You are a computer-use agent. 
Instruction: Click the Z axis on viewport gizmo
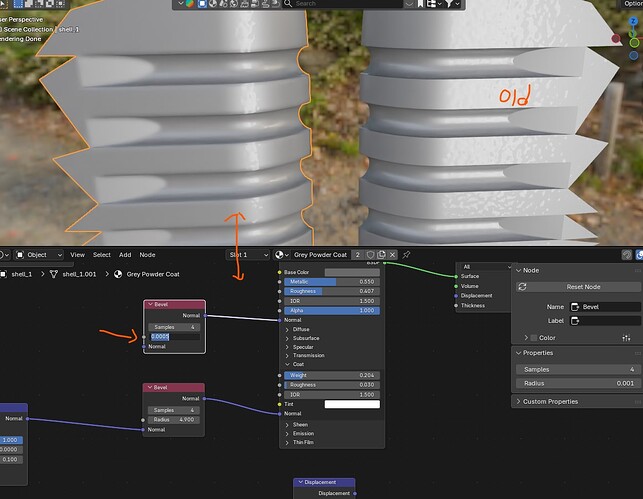click(x=634, y=21)
